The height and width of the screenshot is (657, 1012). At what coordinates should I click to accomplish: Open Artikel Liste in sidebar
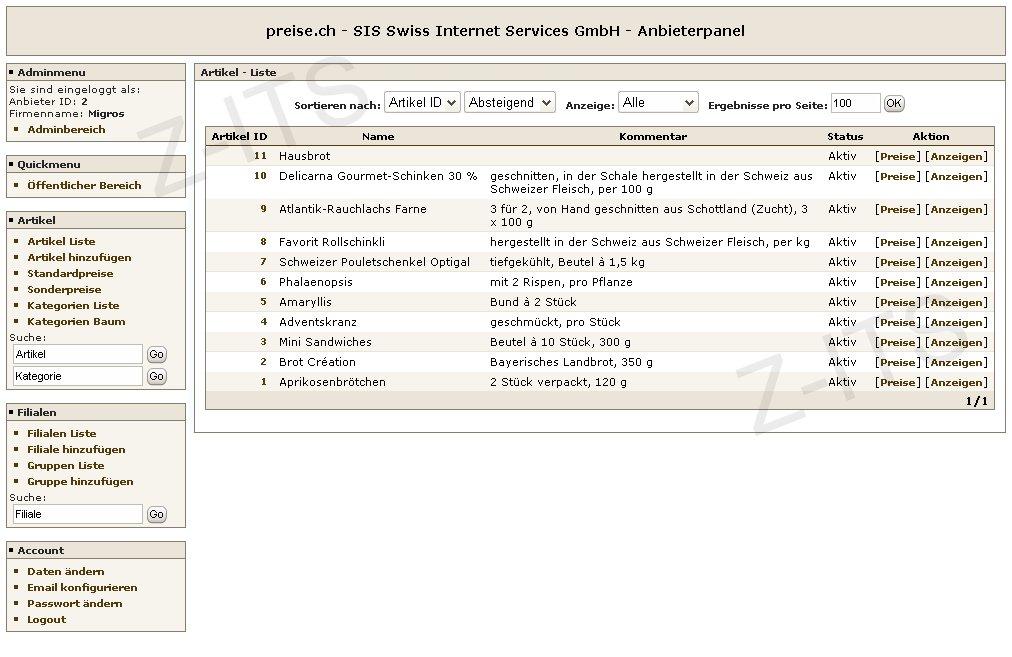click(61, 241)
